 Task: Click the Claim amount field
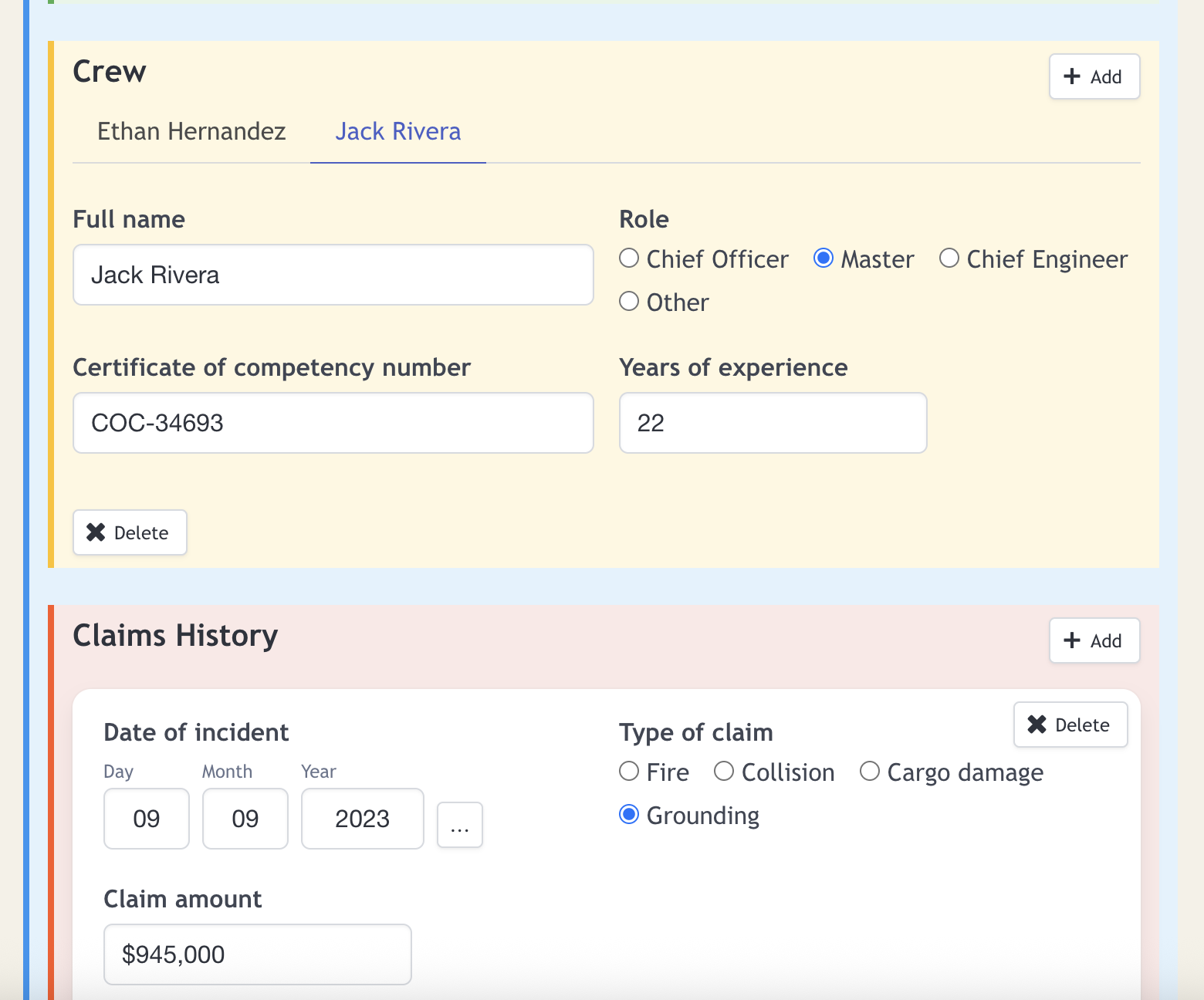coord(258,954)
